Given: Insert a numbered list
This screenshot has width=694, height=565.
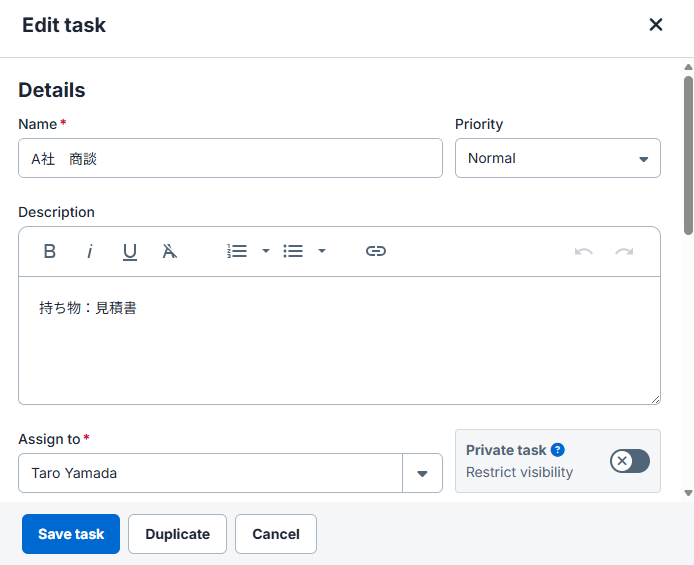Looking at the screenshot, I should [x=237, y=251].
